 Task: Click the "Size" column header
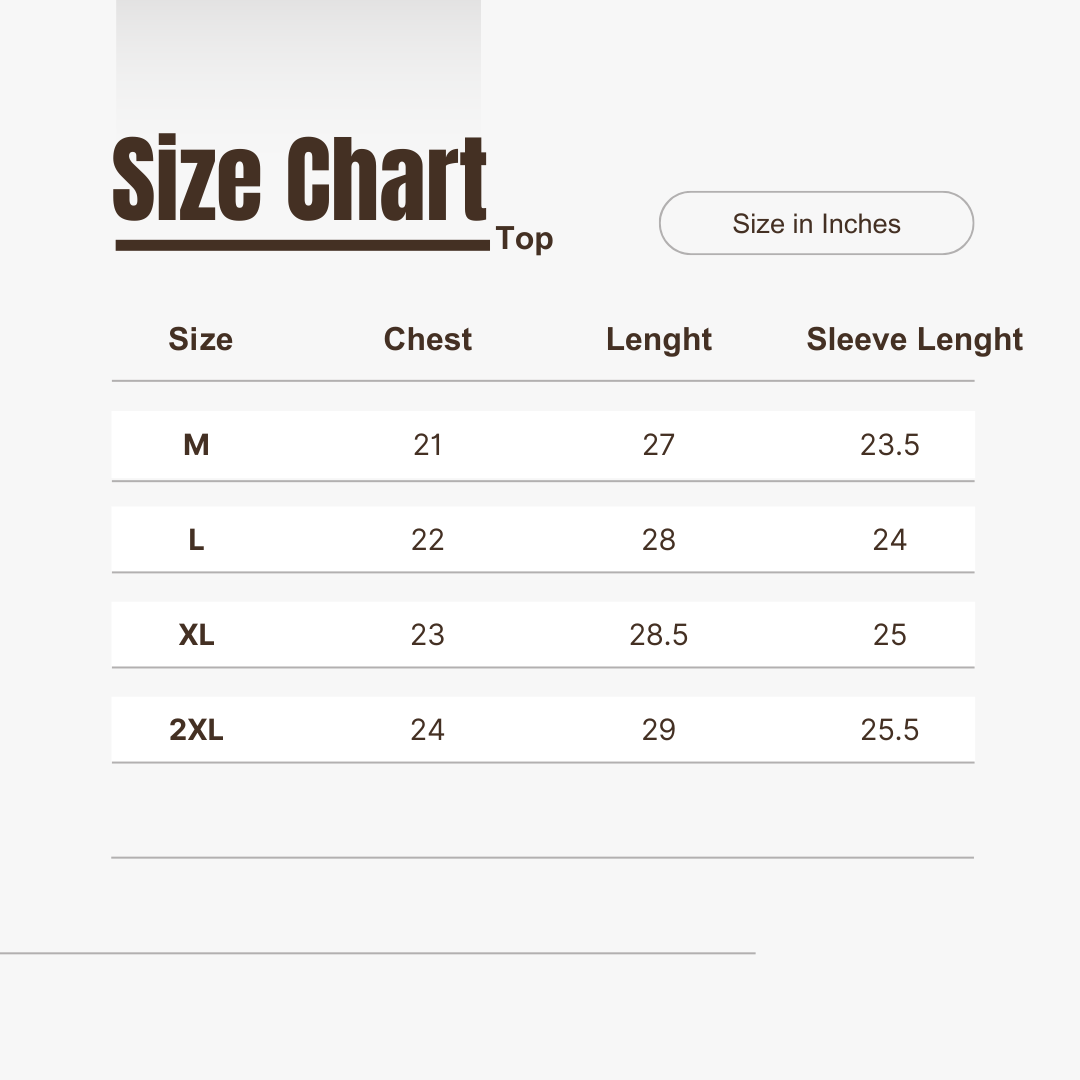(x=200, y=339)
